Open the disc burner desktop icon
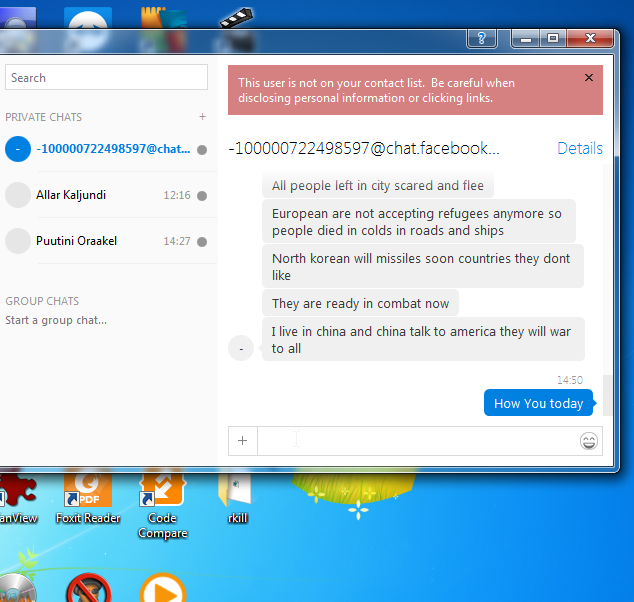 click(17, 588)
